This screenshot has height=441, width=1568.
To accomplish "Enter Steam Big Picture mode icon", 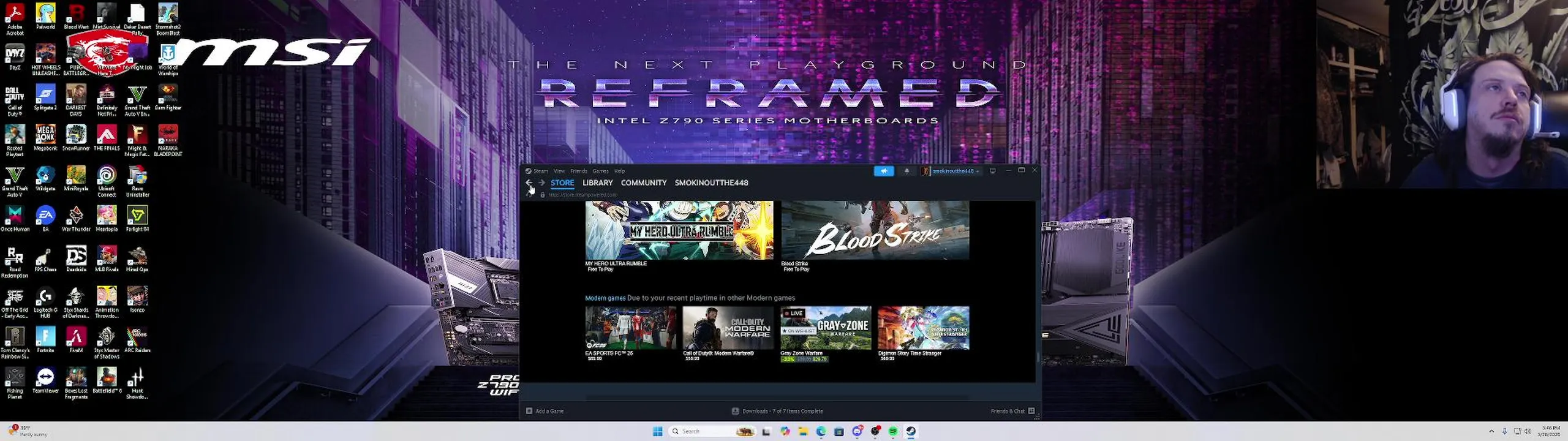I will [x=993, y=171].
